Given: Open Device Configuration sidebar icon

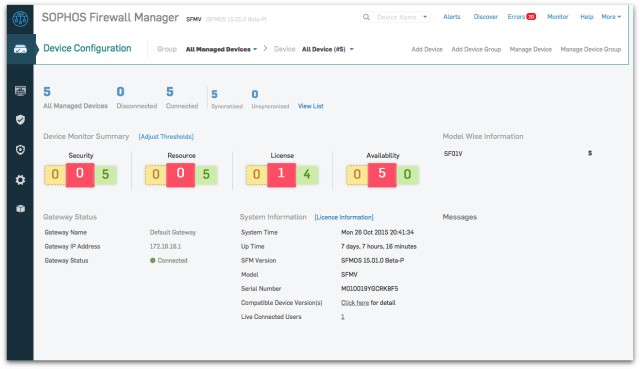Looking at the screenshot, I should pyautogui.click(x=20, y=49).
